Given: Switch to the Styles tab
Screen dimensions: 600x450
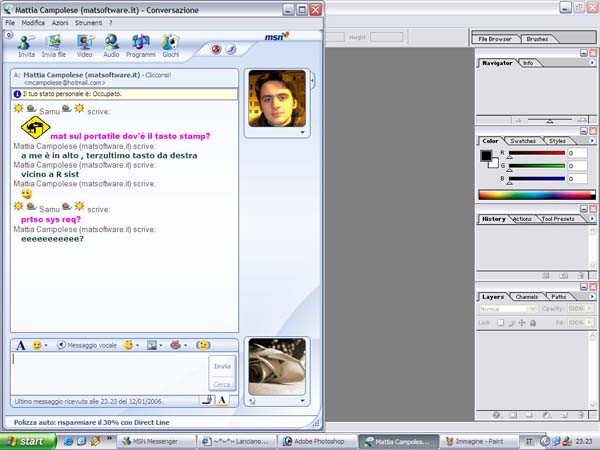Looking at the screenshot, I should click(557, 141).
